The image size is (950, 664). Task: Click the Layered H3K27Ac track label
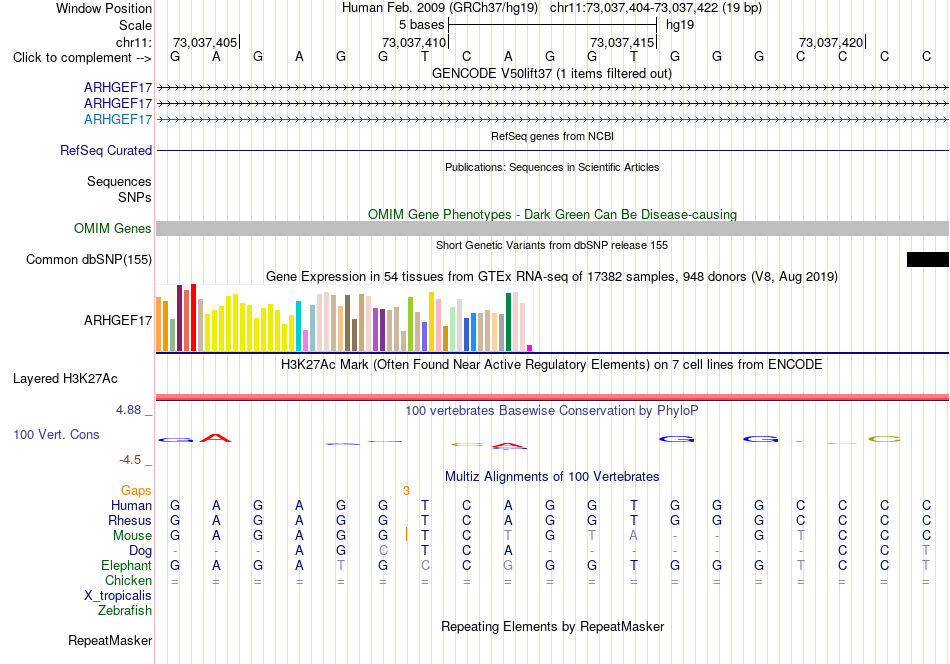(x=65, y=379)
